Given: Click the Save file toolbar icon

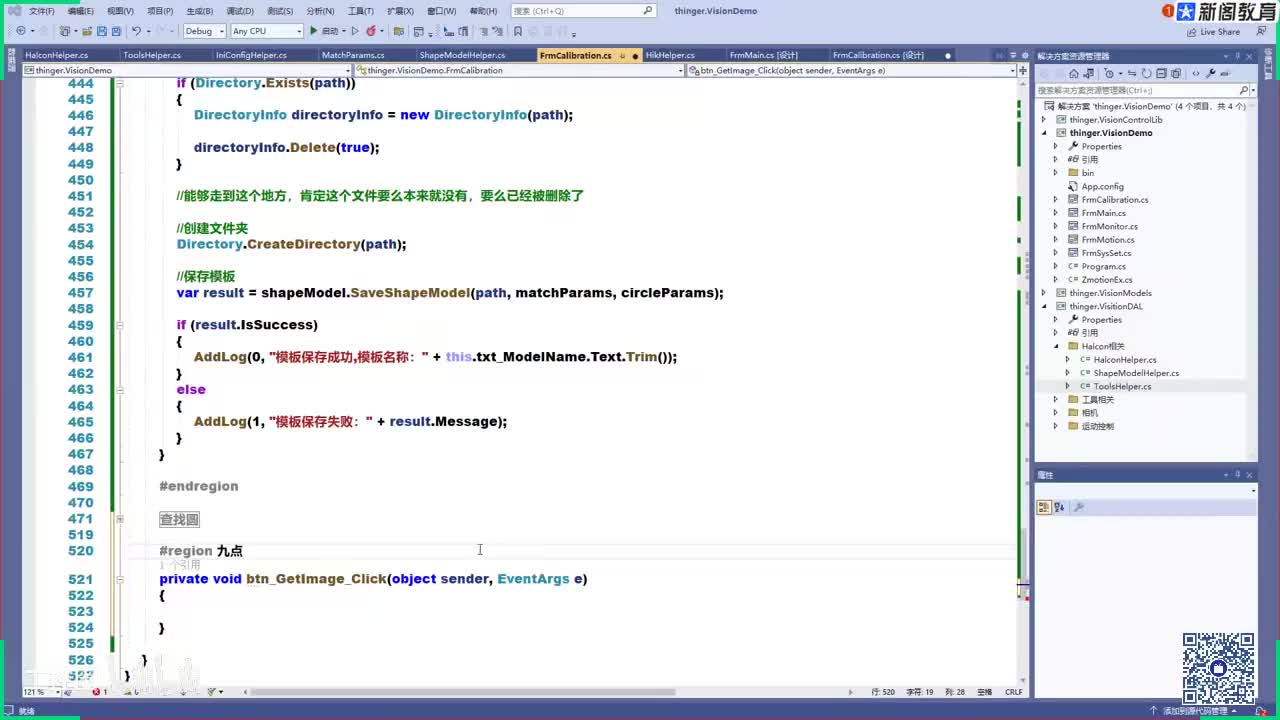Looking at the screenshot, I should tap(103, 31).
